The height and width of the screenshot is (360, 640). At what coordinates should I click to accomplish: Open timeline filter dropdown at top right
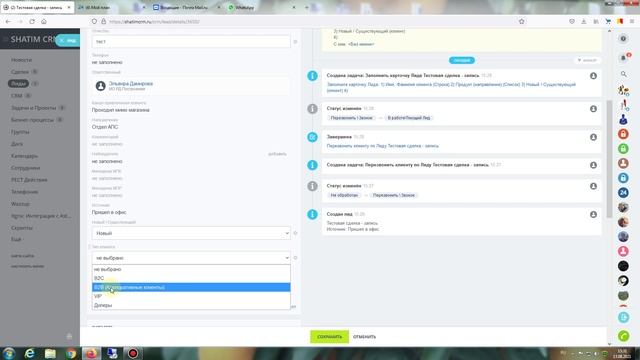click(x=587, y=60)
